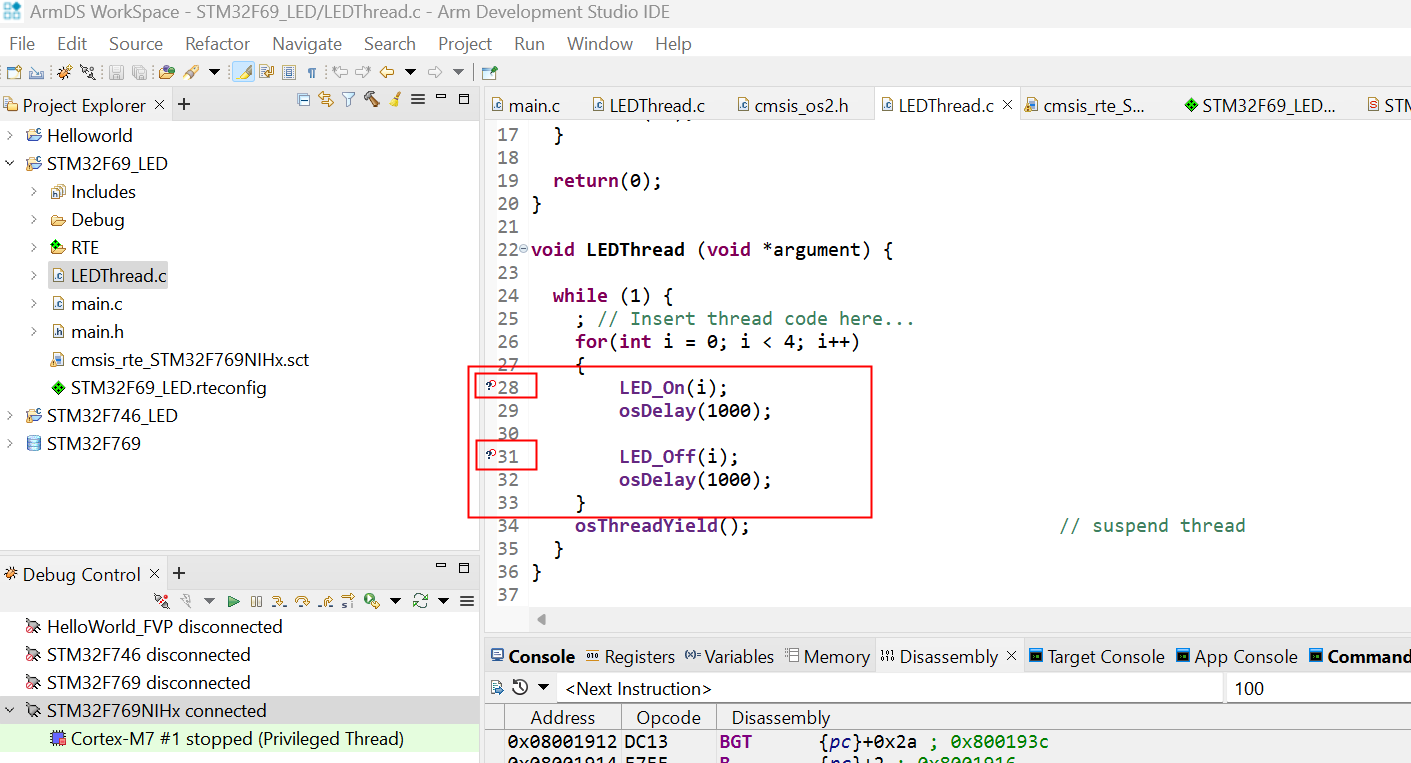Toggle the breakpoint marker on line 28
Viewport: 1411px width, 763px height.
click(x=490, y=386)
